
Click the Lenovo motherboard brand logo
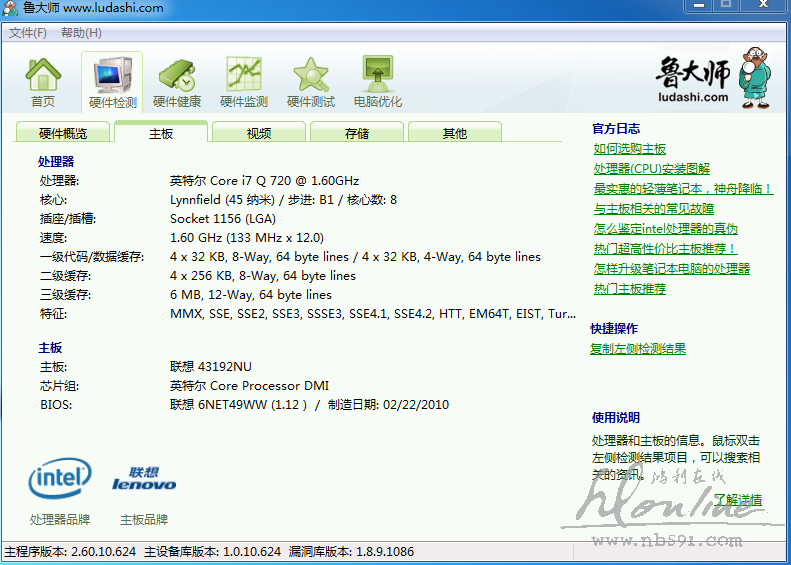click(x=144, y=479)
